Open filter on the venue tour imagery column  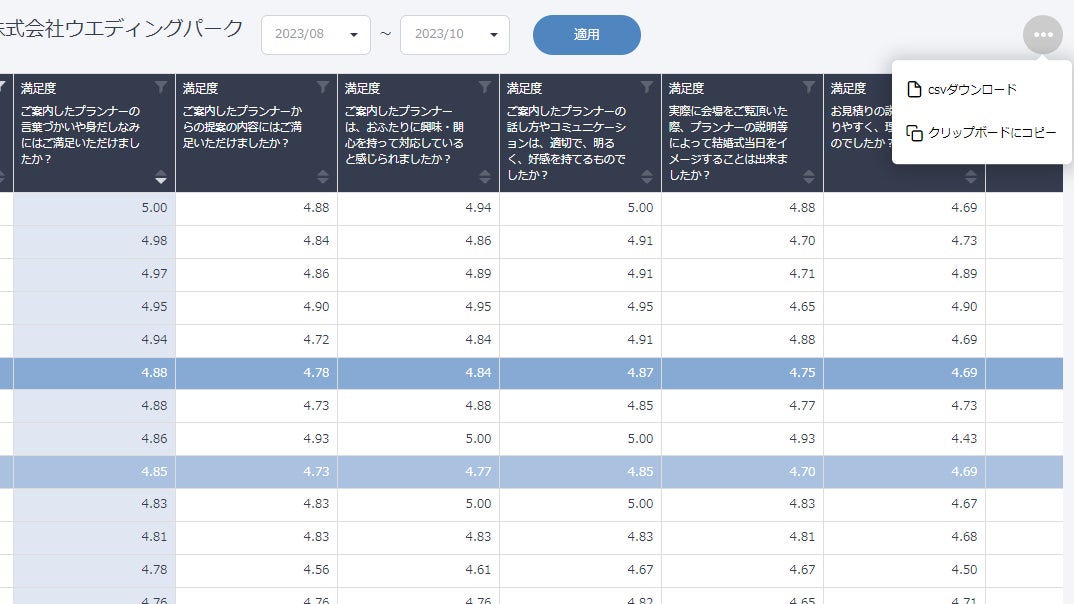point(809,87)
